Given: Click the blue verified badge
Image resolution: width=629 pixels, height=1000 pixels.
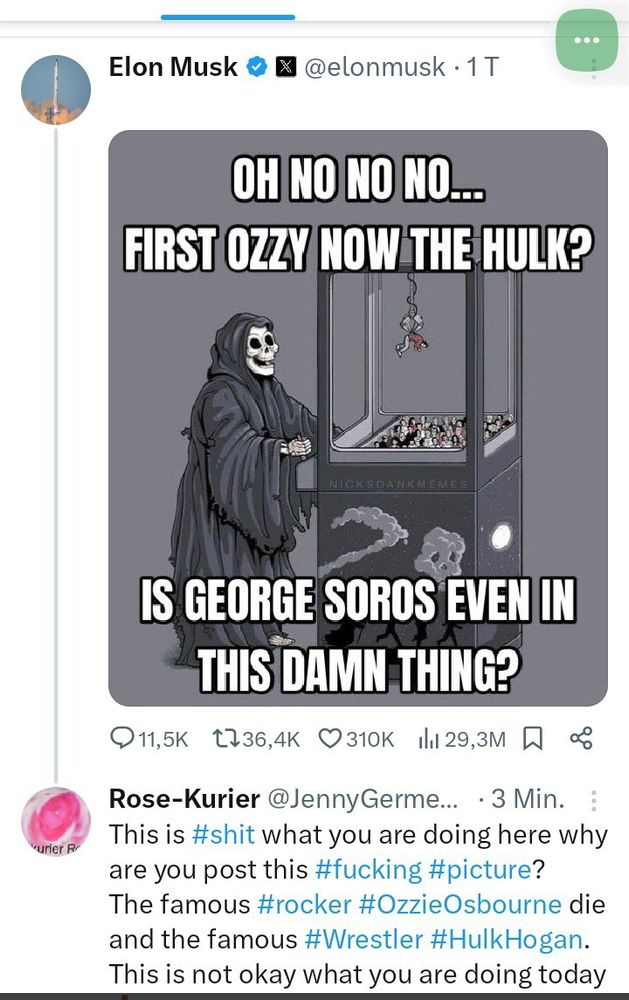Looking at the screenshot, I should click(256, 68).
